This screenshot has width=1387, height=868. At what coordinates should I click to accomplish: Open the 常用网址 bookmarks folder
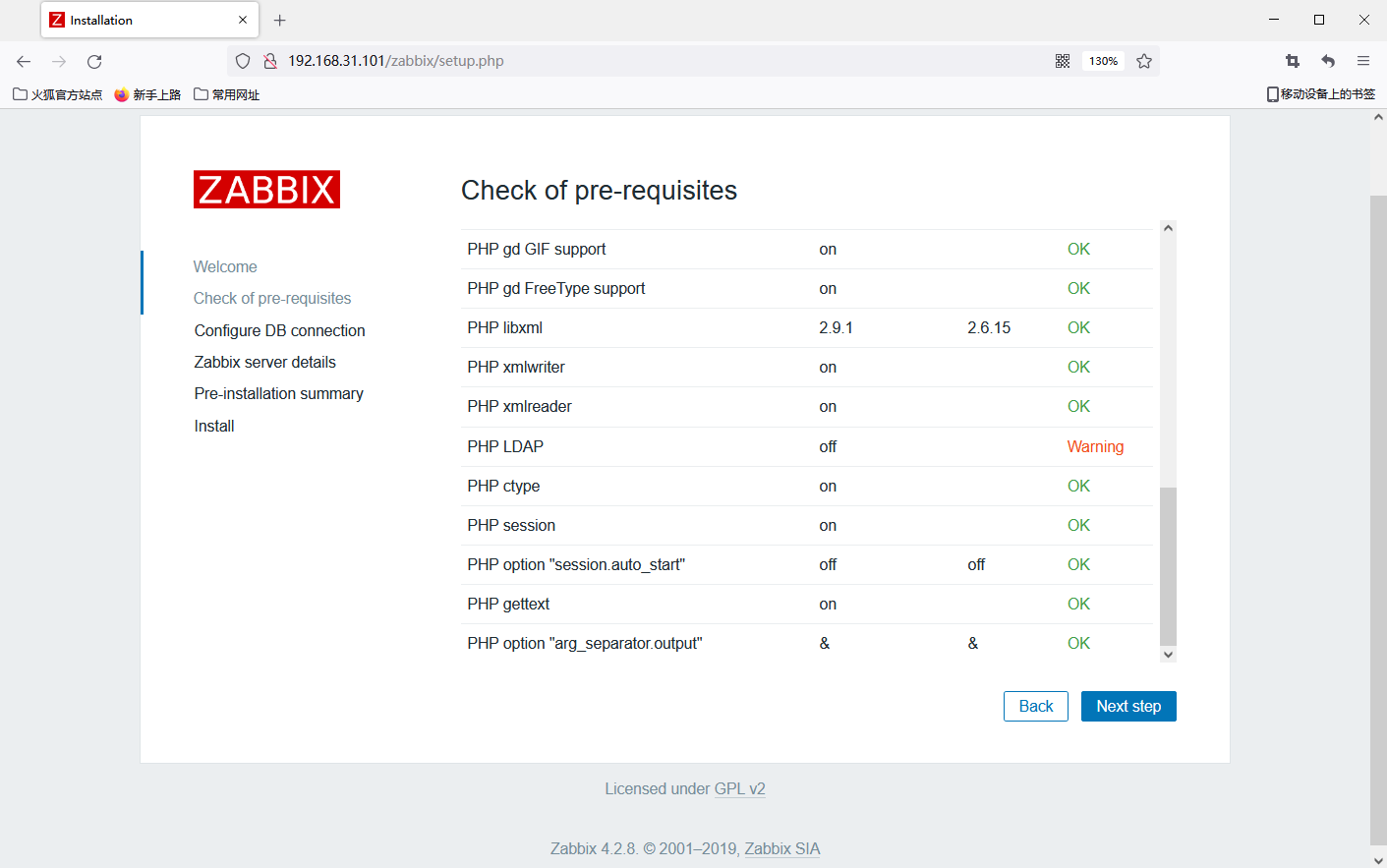[x=226, y=94]
